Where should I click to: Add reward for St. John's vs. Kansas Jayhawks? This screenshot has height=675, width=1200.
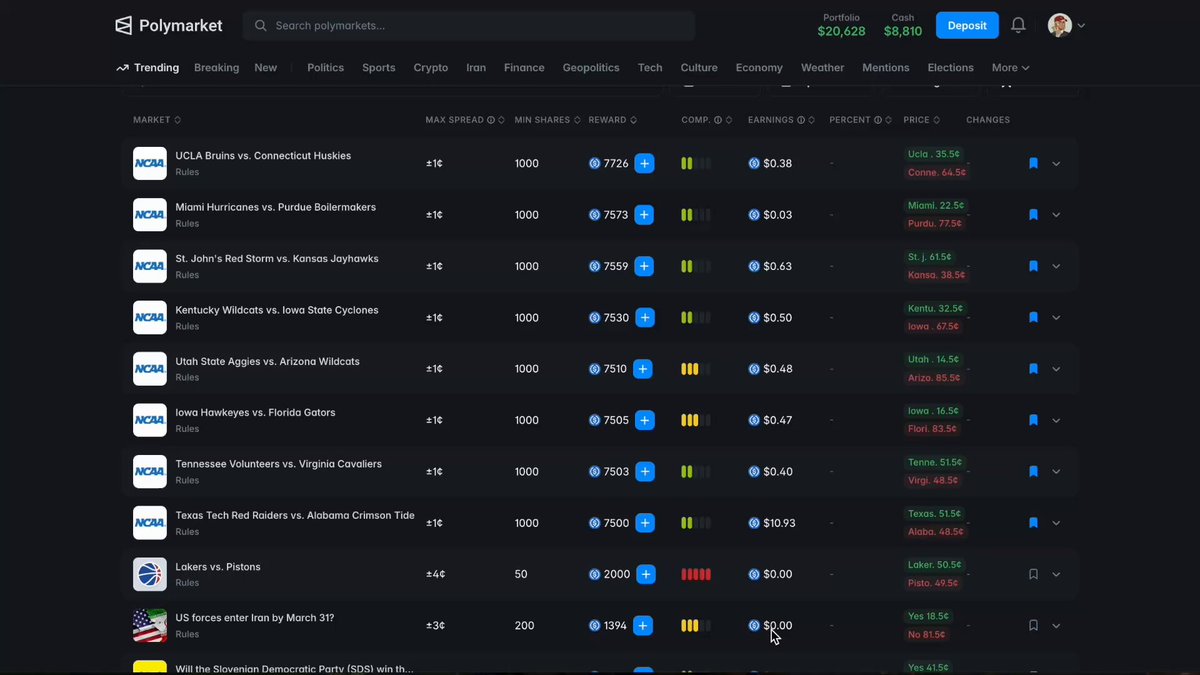pyautogui.click(x=644, y=266)
